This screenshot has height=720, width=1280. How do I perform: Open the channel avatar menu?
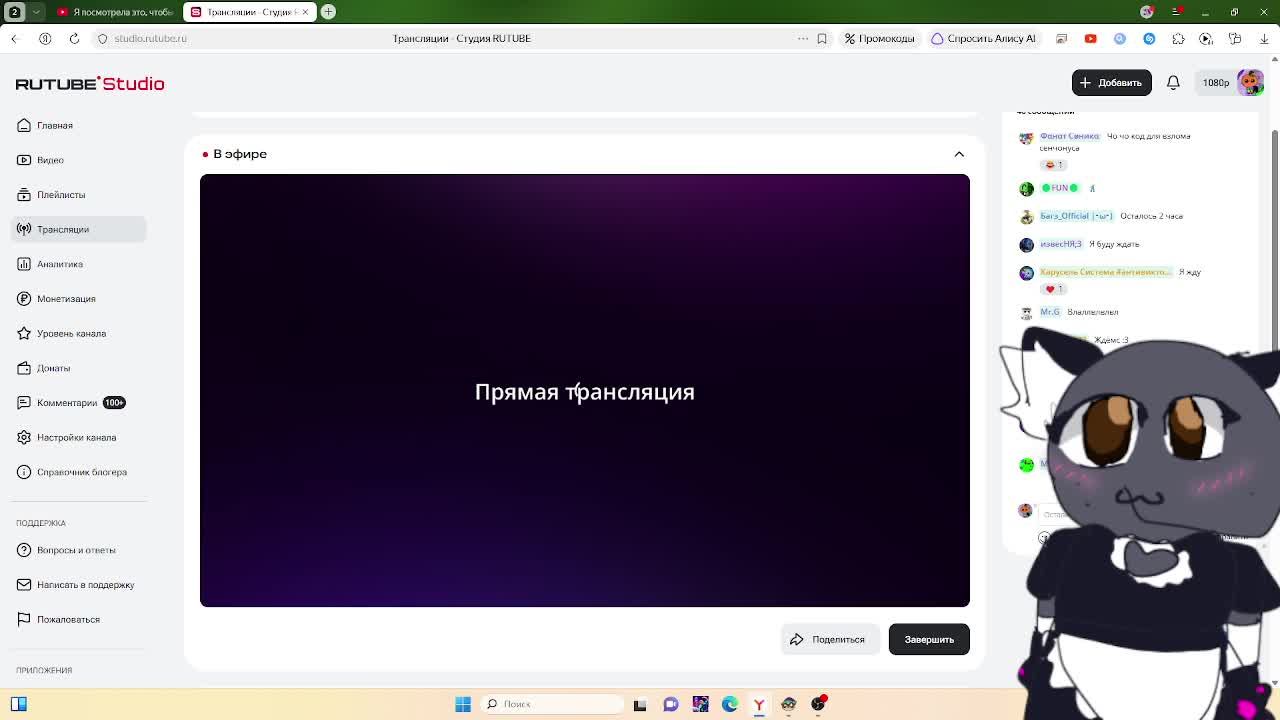1250,83
